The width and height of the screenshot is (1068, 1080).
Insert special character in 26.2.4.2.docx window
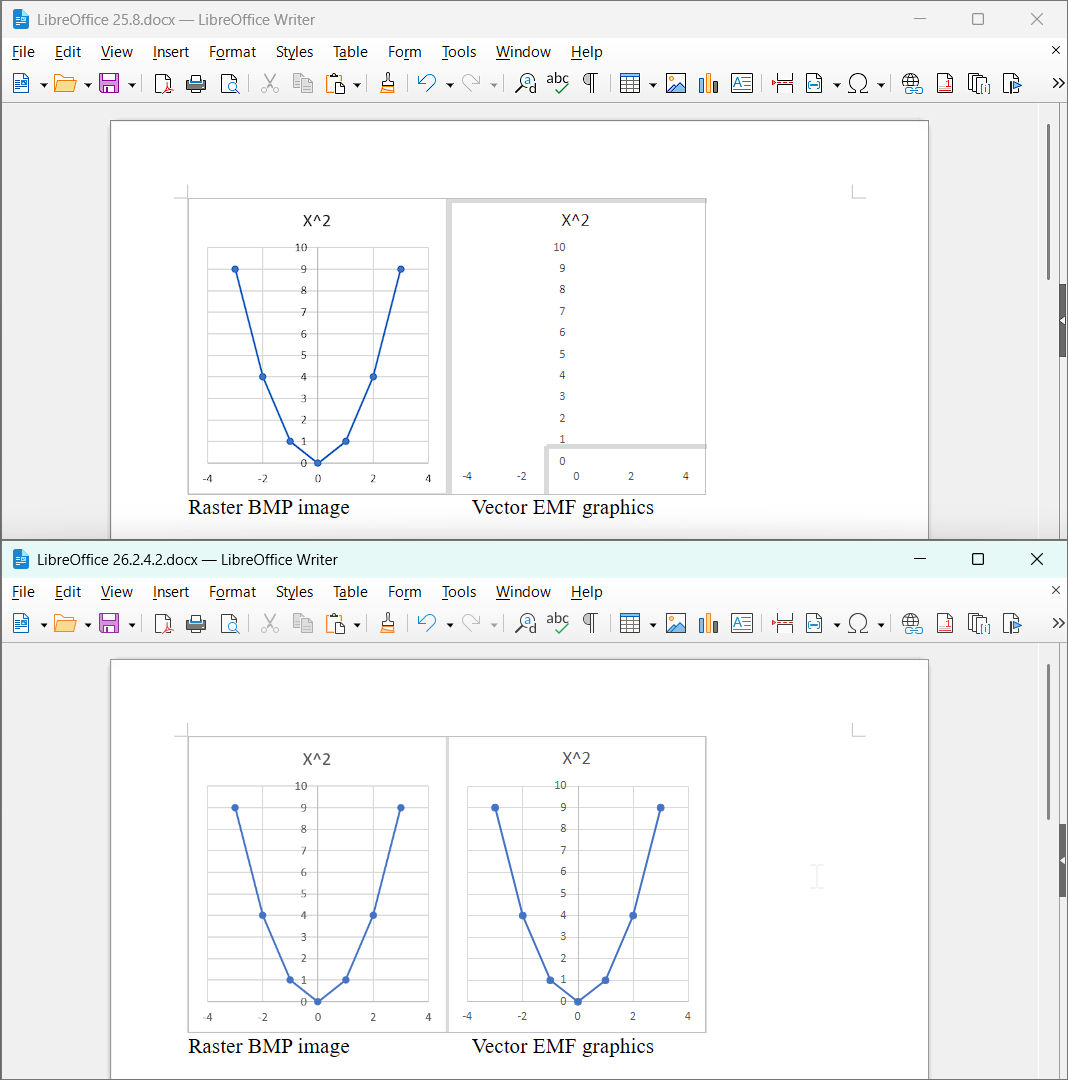coord(858,624)
